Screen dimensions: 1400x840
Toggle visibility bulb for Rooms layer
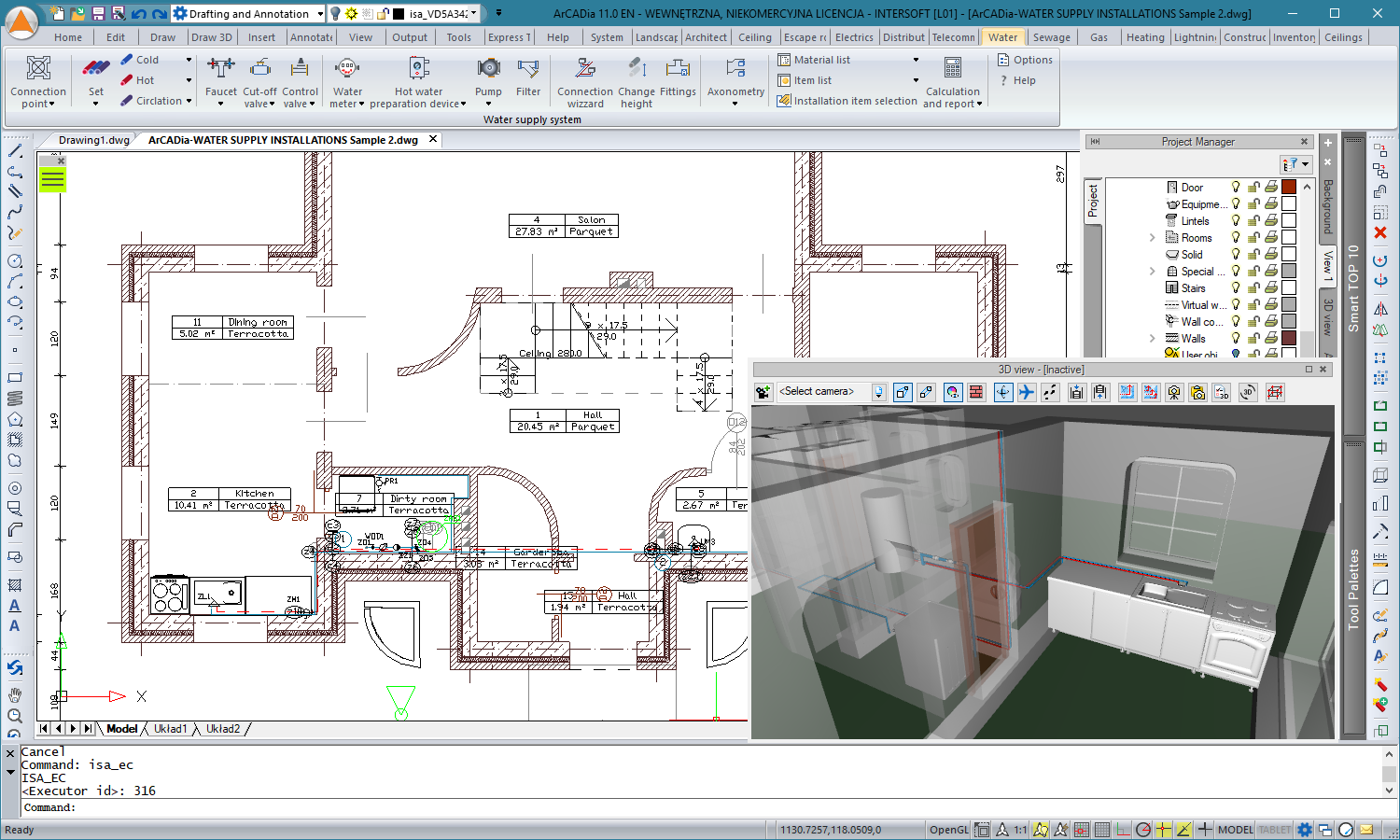coord(1236,237)
